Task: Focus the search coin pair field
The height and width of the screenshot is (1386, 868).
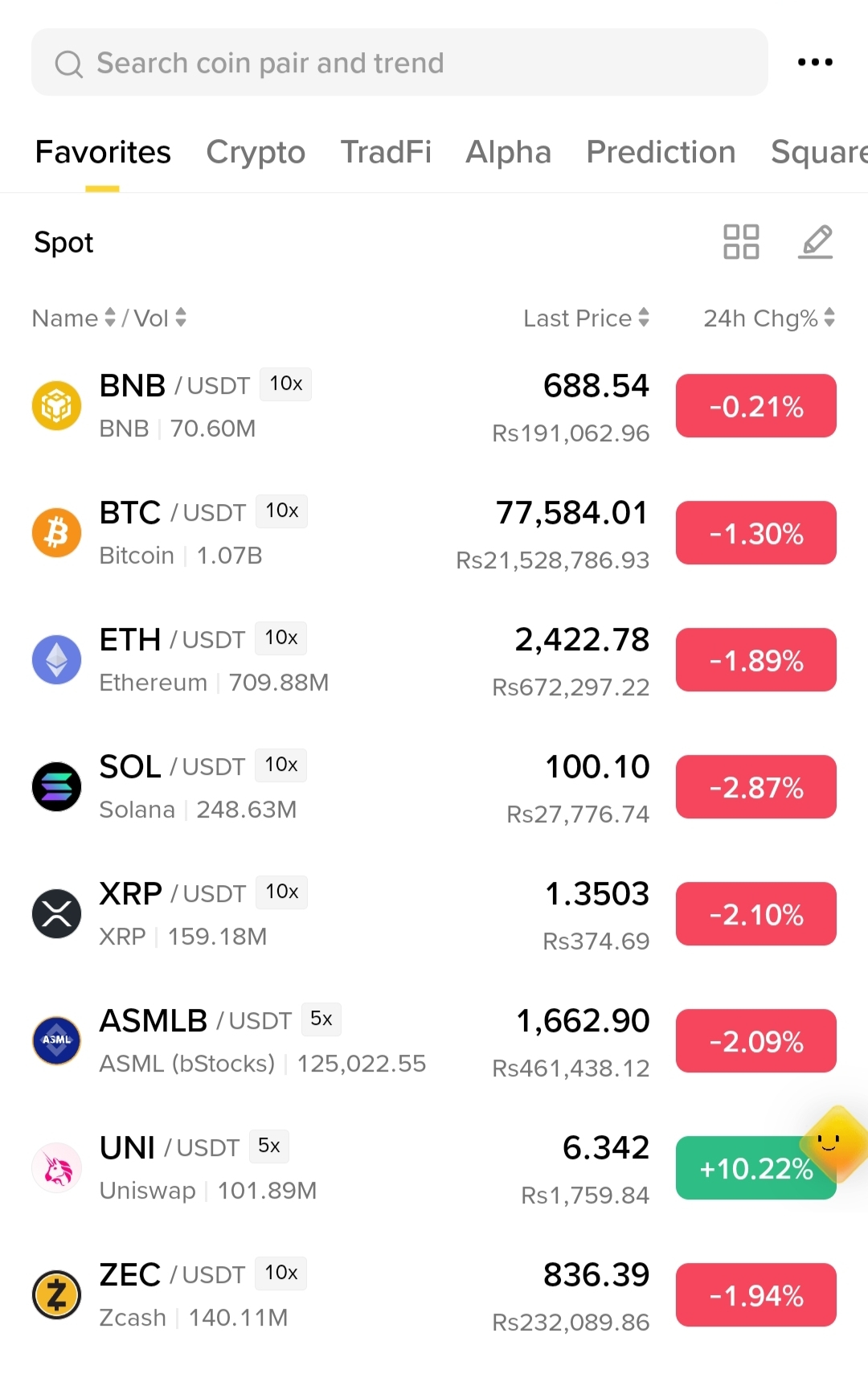Action: pos(399,62)
